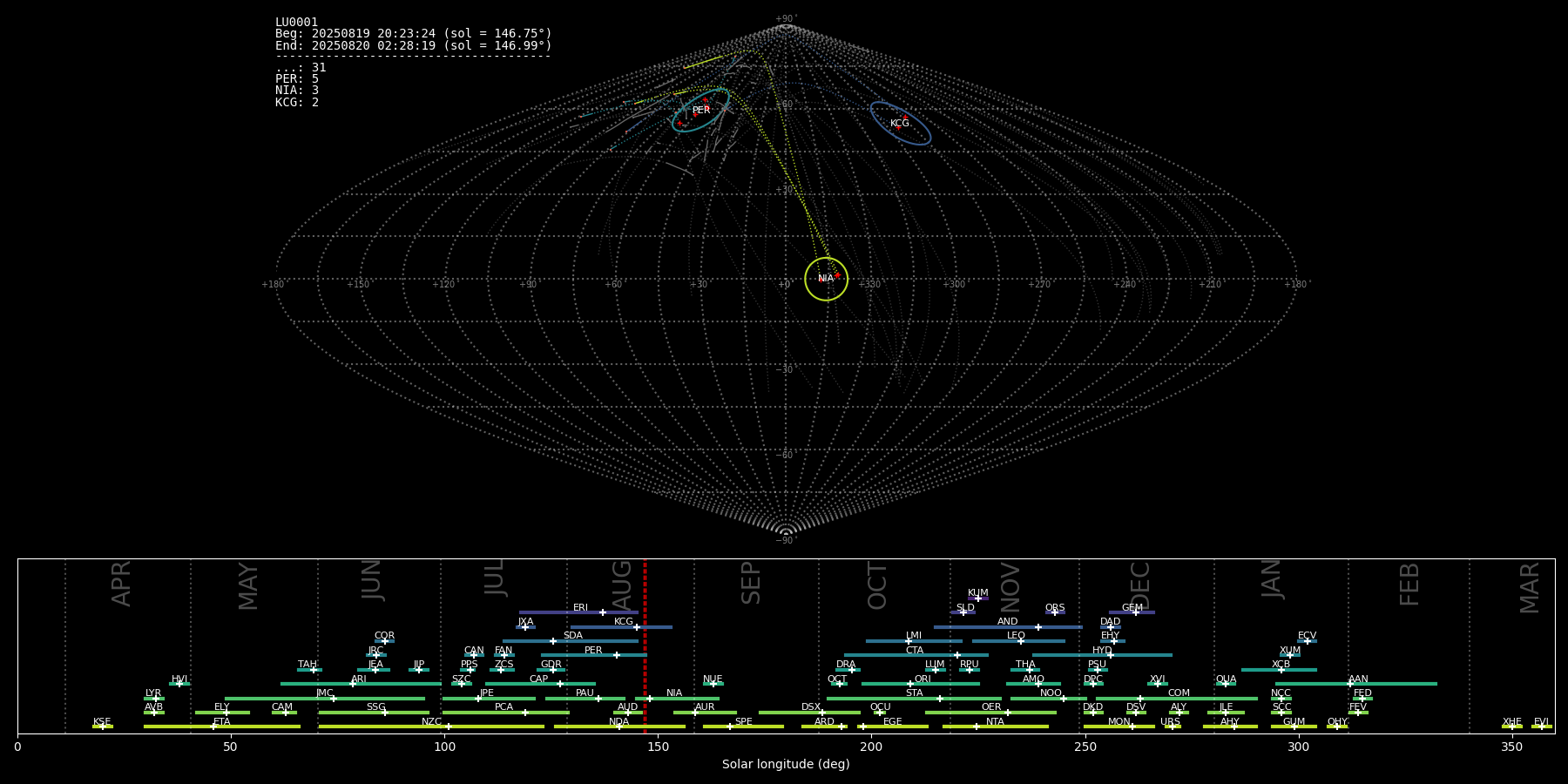Click the DRA shower label
This screenshot has width=1568, height=784.
846,665
